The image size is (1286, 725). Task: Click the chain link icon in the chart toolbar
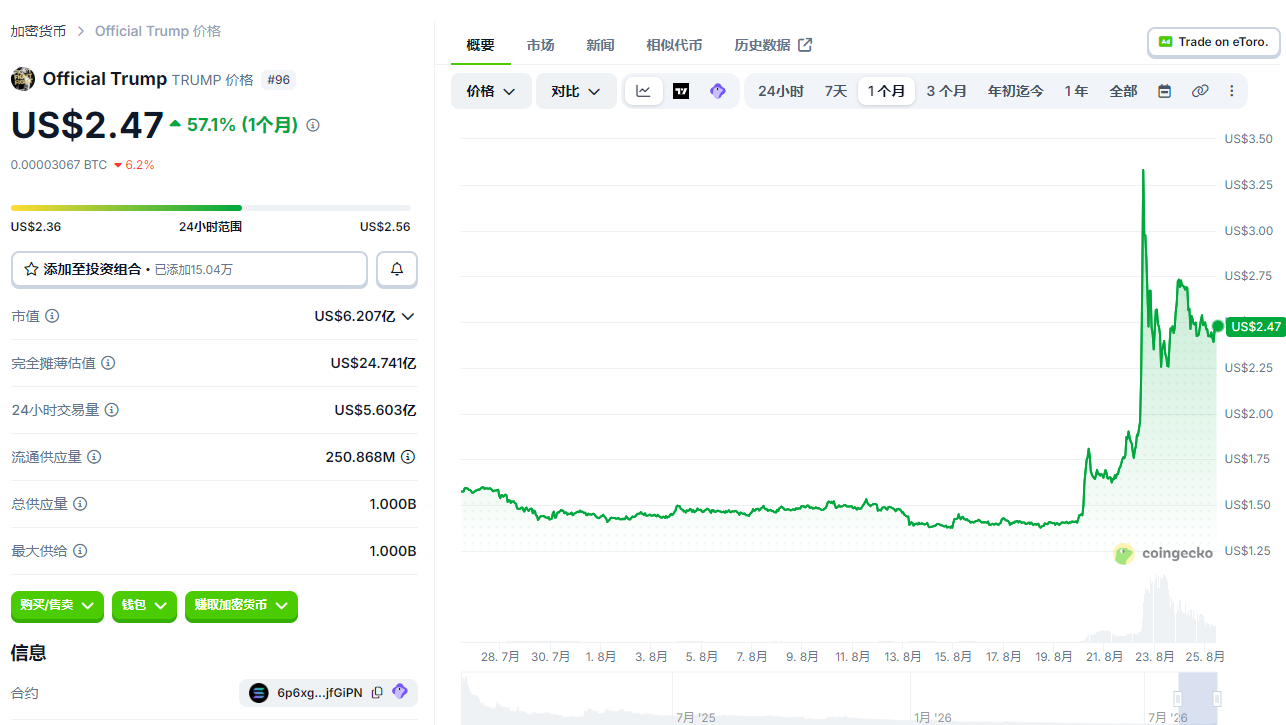[1200, 91]
